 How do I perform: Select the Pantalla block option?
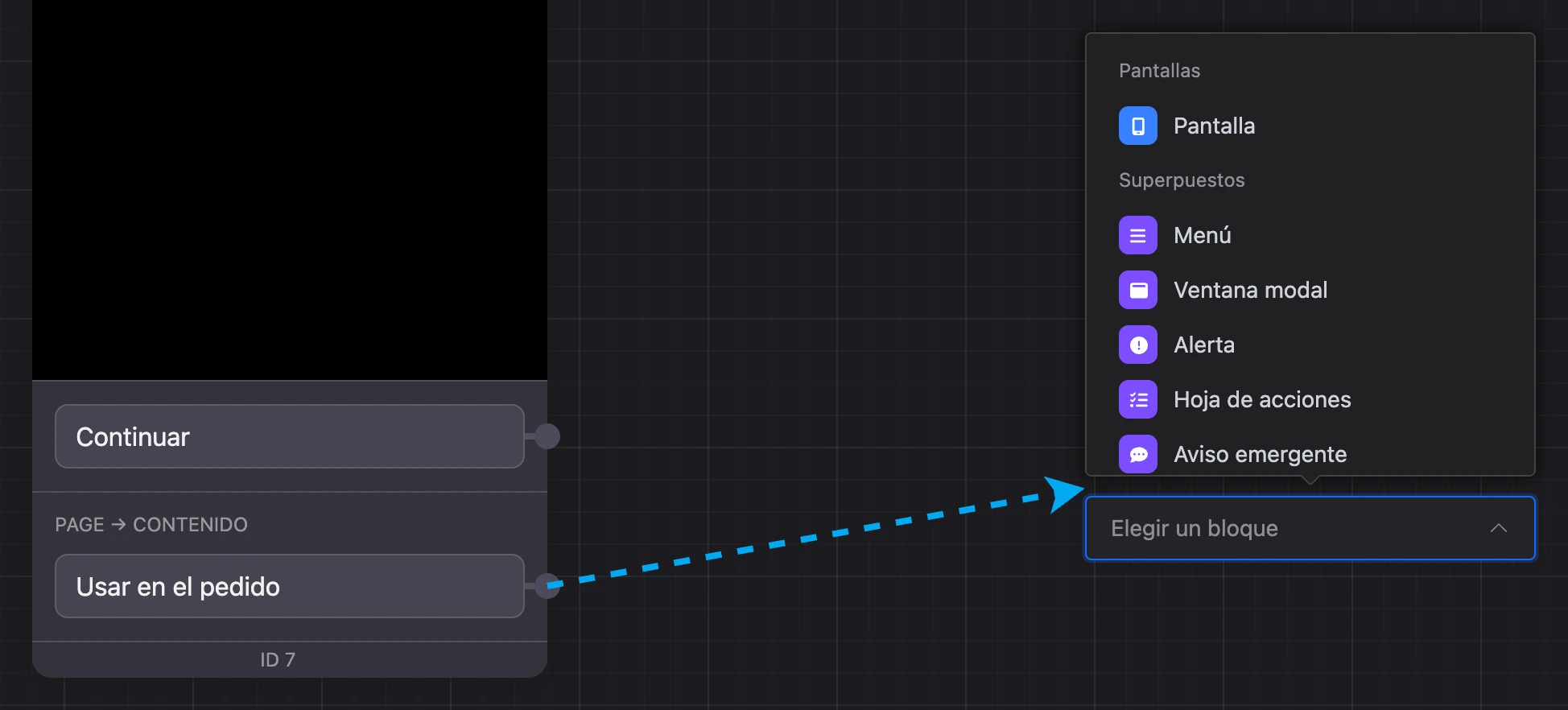click(1310, 126)
